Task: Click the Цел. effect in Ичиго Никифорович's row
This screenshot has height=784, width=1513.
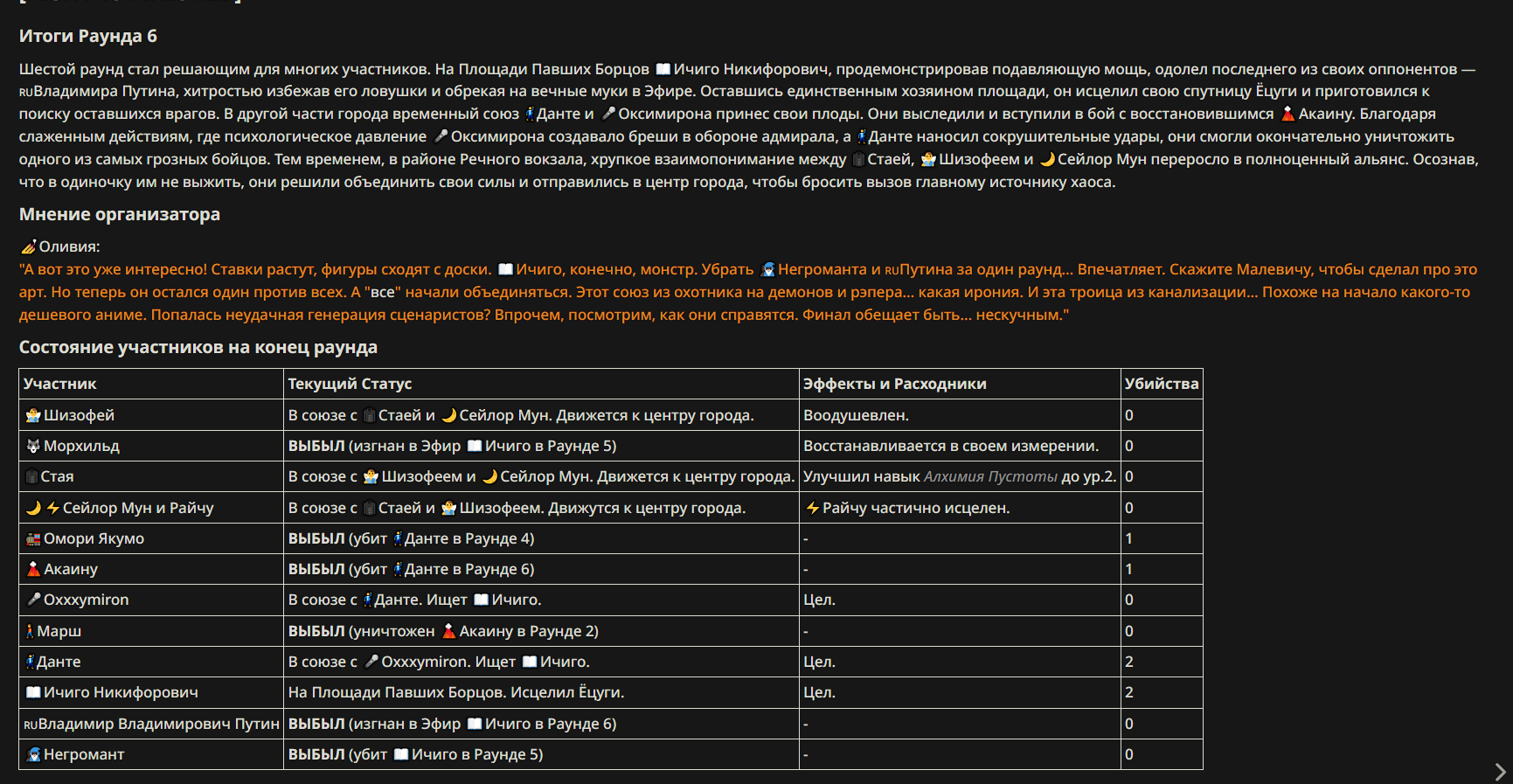Action: tap(820, 692)
